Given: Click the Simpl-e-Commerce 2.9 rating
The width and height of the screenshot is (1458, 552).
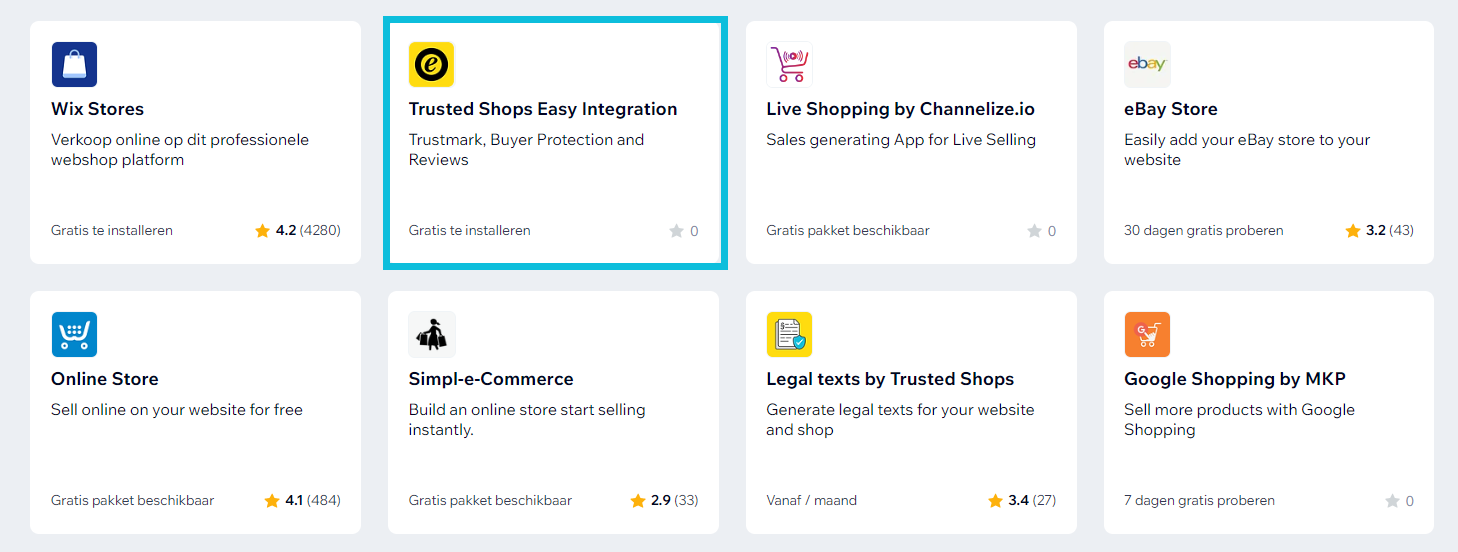Looking at the screenshot, I should [664, 501].
